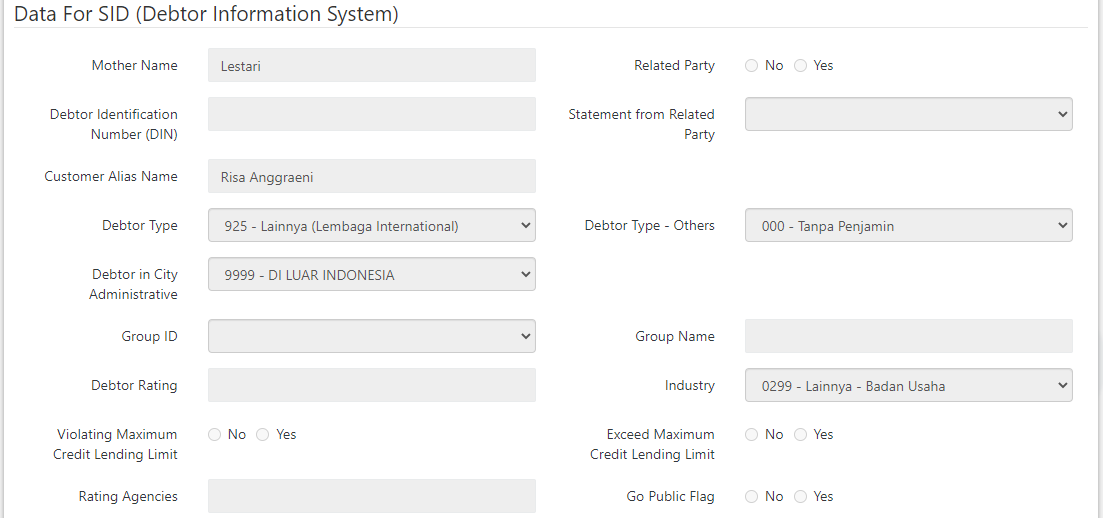Select No for Exceed Maximum Credit Lending Limit
This screenshot has height=518, width=1103.
[752, 435]
